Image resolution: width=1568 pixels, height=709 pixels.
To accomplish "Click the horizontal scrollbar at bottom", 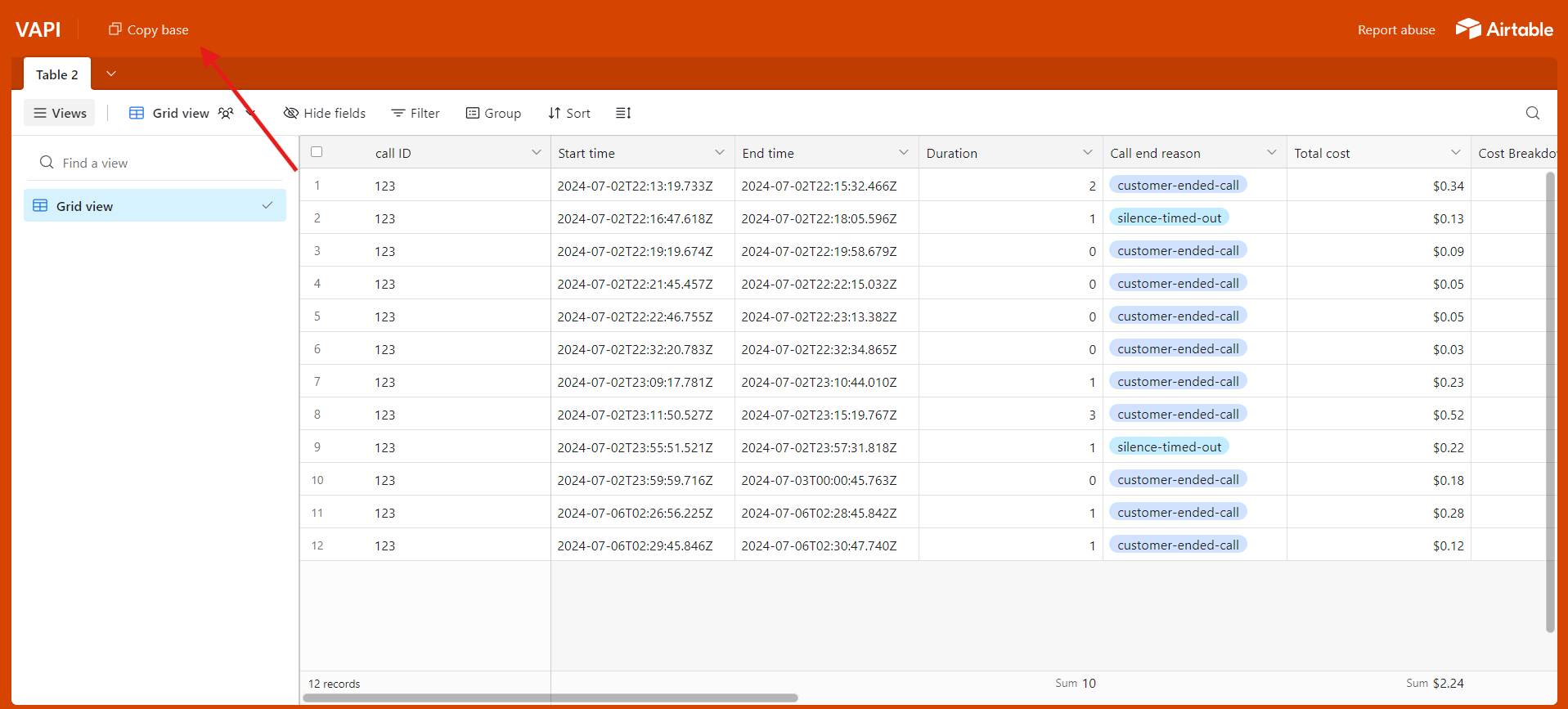I will (550, 698).
